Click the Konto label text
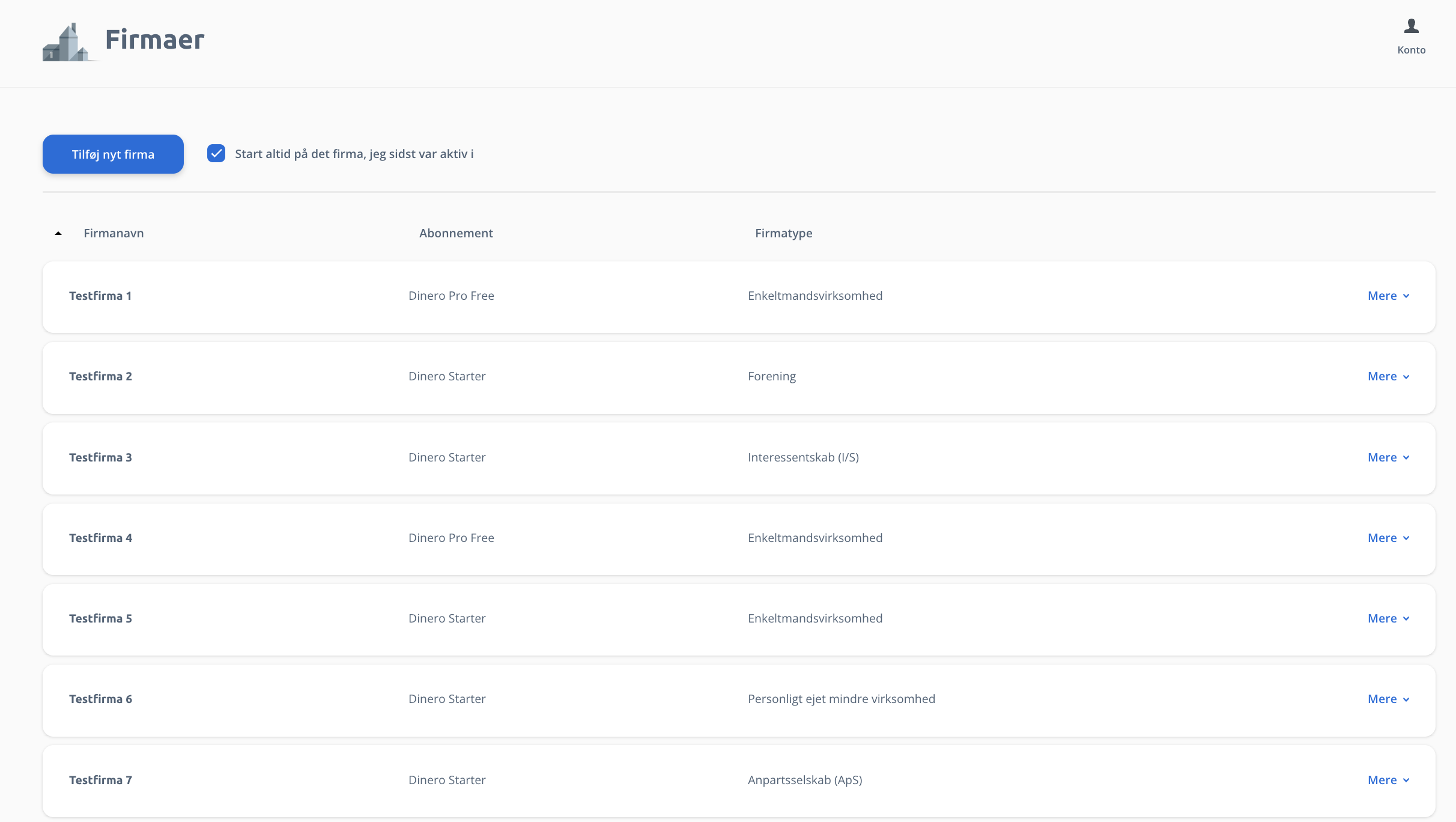The image size is (1456, 822). pyautogui.click(x=1411, y=50)
